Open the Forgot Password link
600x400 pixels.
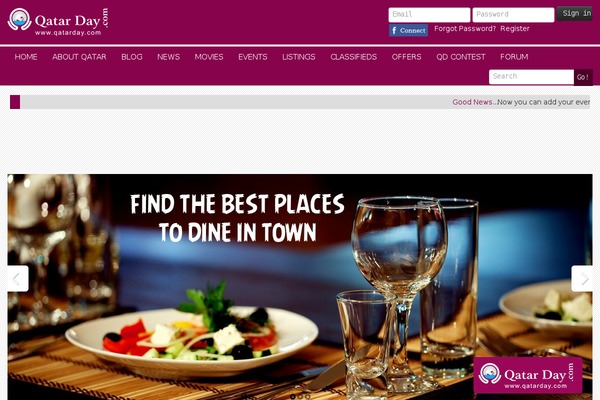[x=465, y=29]
